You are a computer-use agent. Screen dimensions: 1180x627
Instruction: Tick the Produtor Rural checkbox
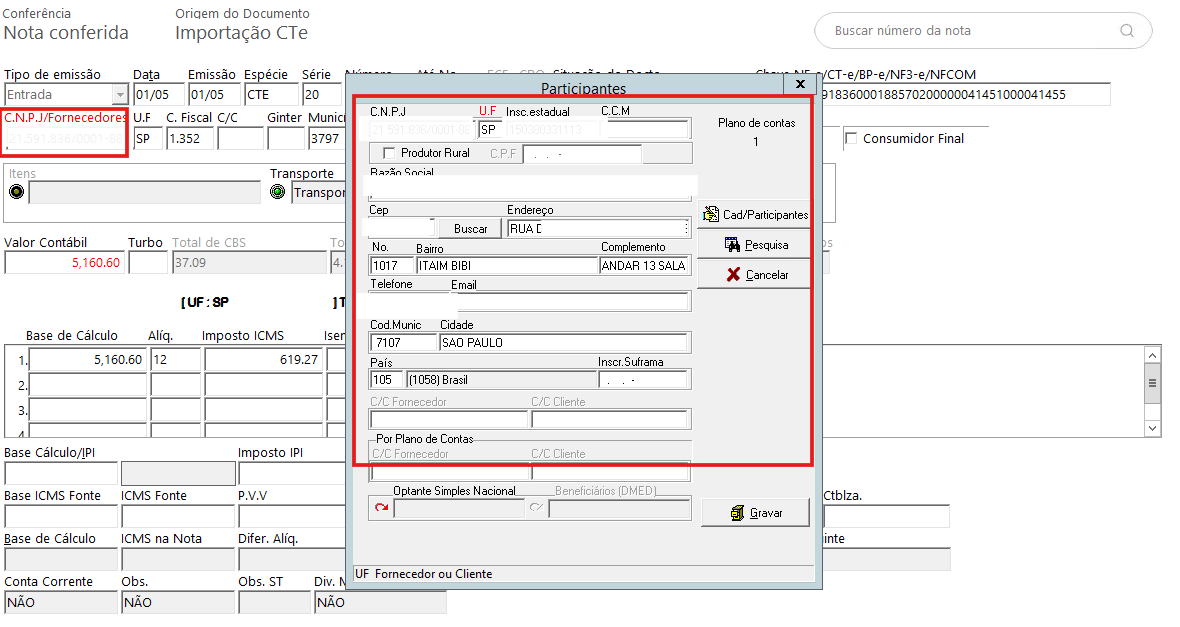coord(389,153)
